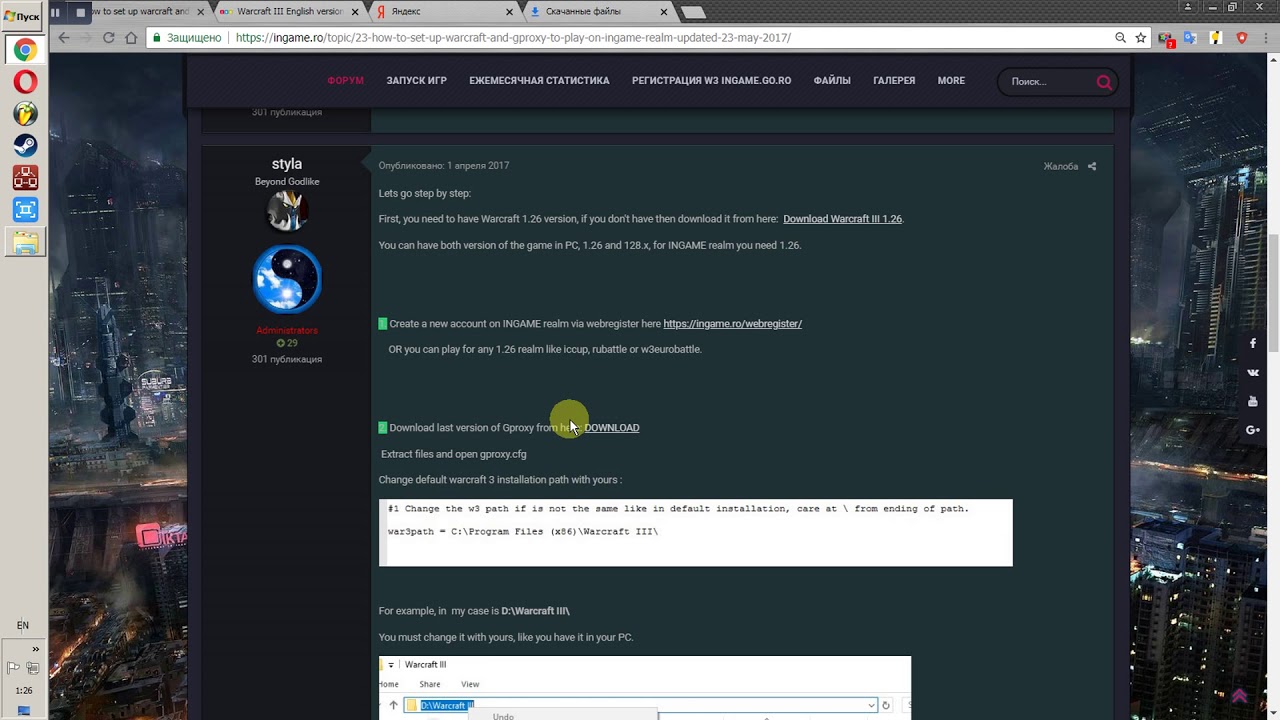This screenshot has width=1280, height=720.
Task: Click the address bar URL
Action: [513, 38]
